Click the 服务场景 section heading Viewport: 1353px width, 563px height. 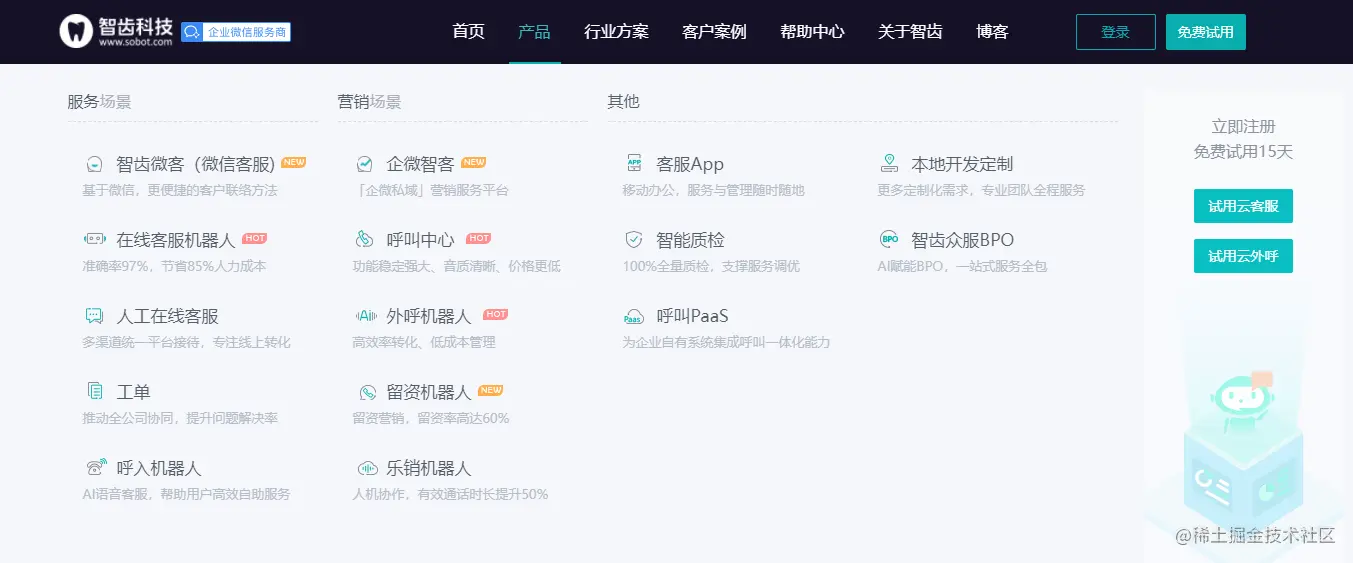[x=99, y=101]
